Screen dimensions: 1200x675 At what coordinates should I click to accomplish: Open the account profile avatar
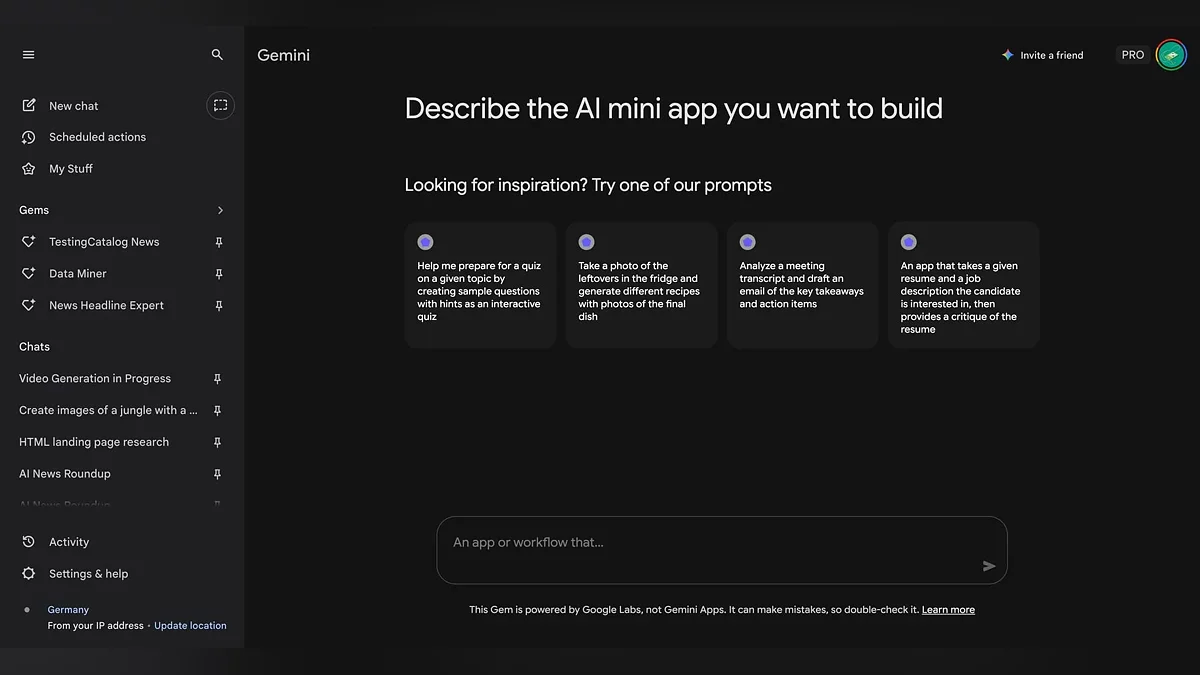1171,55
